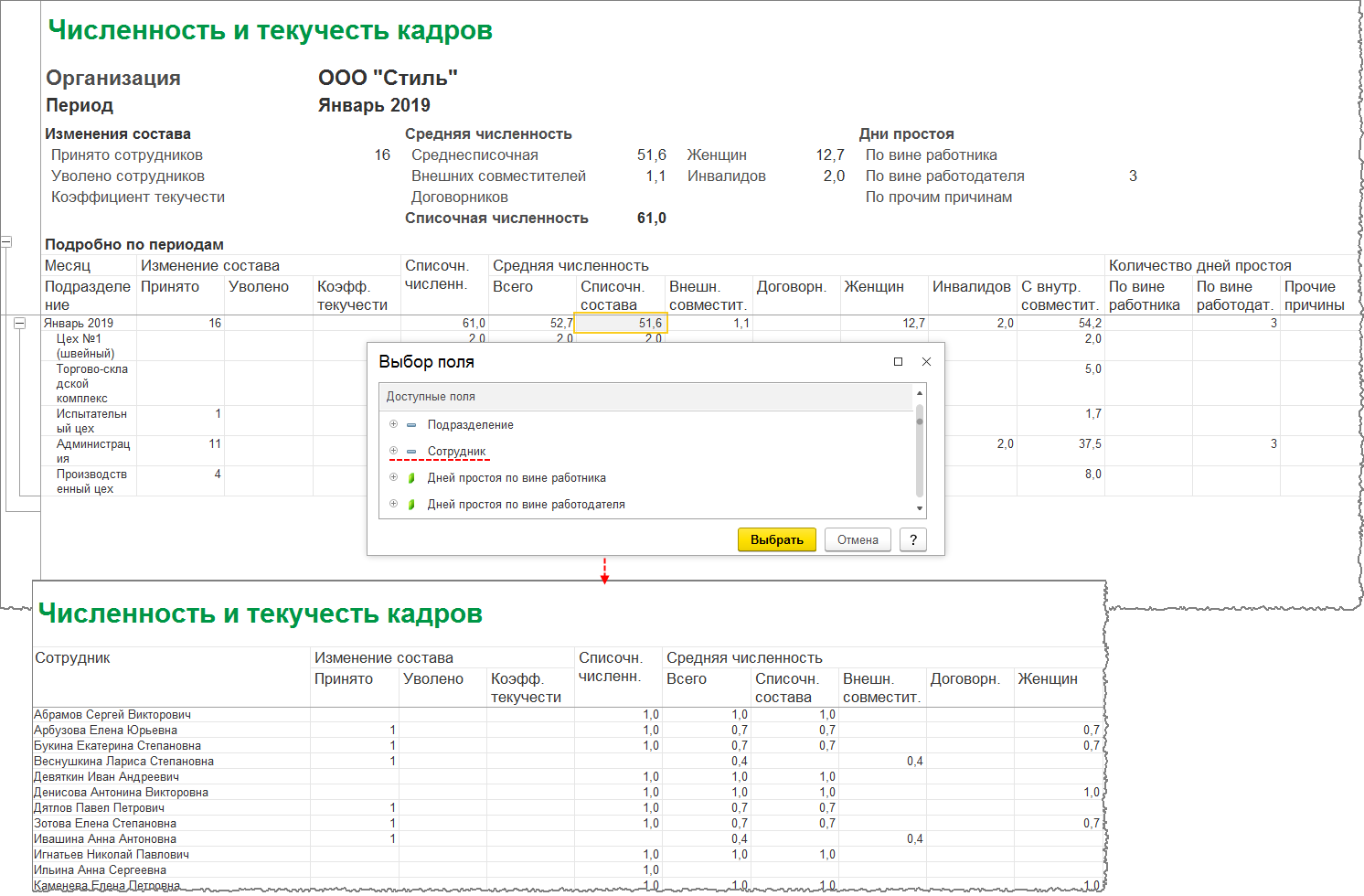Expand the Подразделение field node
Viewport: 1364px width, 896px height.
coord(393,424)
